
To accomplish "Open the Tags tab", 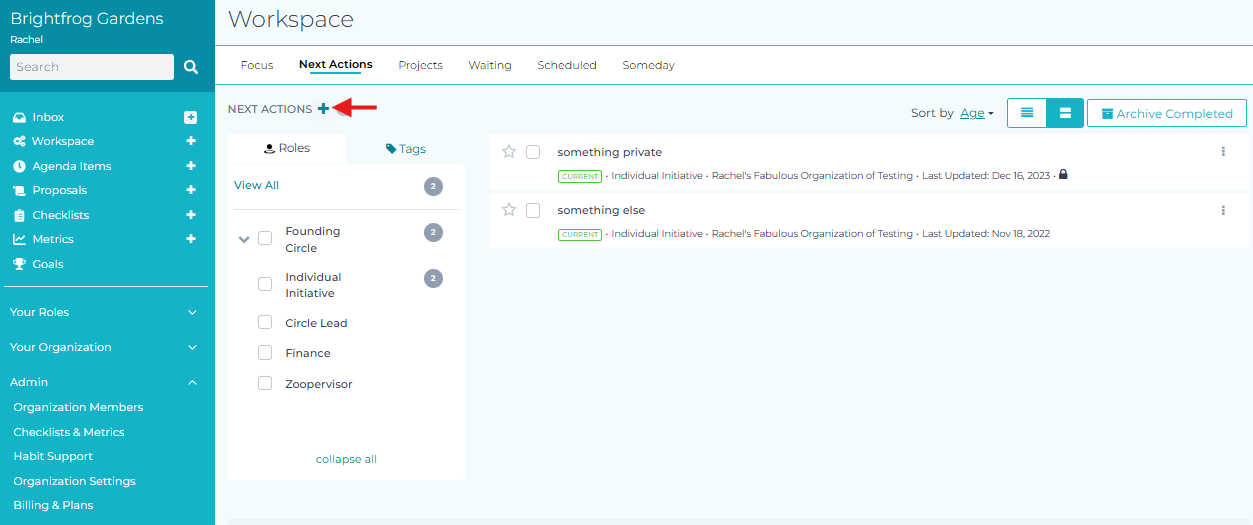I will (406, 149).
